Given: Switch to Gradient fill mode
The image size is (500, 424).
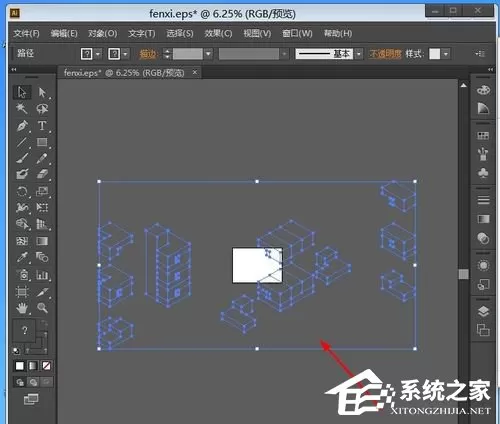Looking at the screenshot, I should pyautogui.click(x=33, y=366).
